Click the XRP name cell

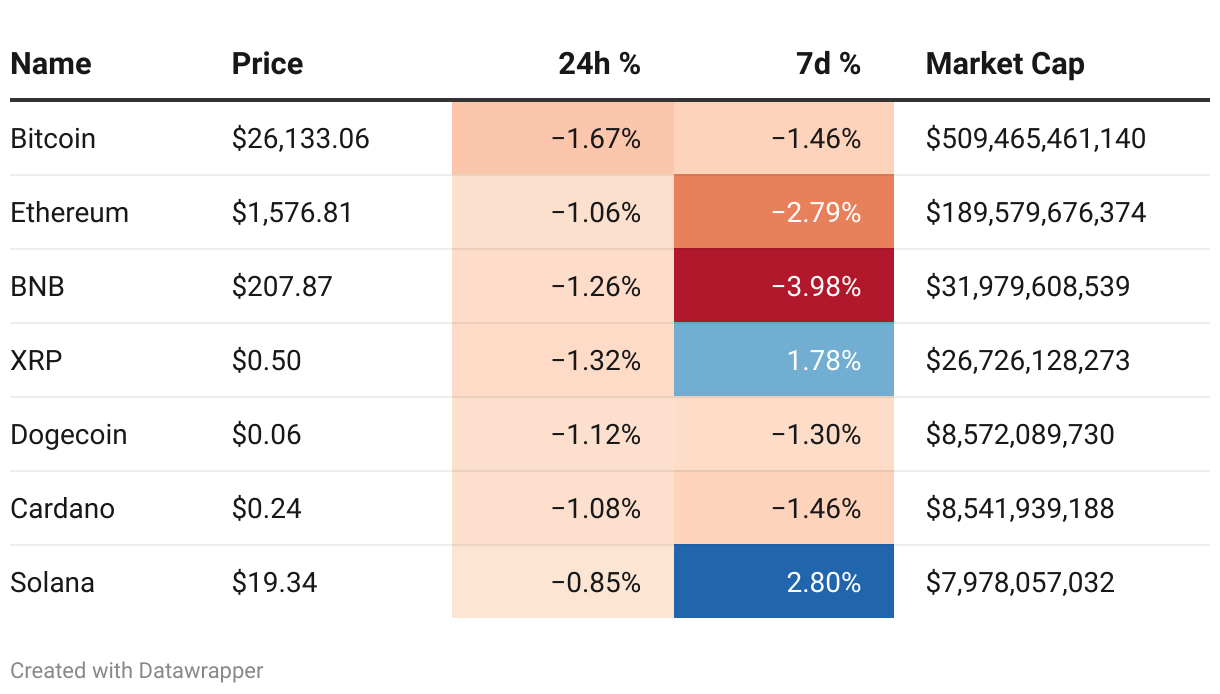coord(36,360)
